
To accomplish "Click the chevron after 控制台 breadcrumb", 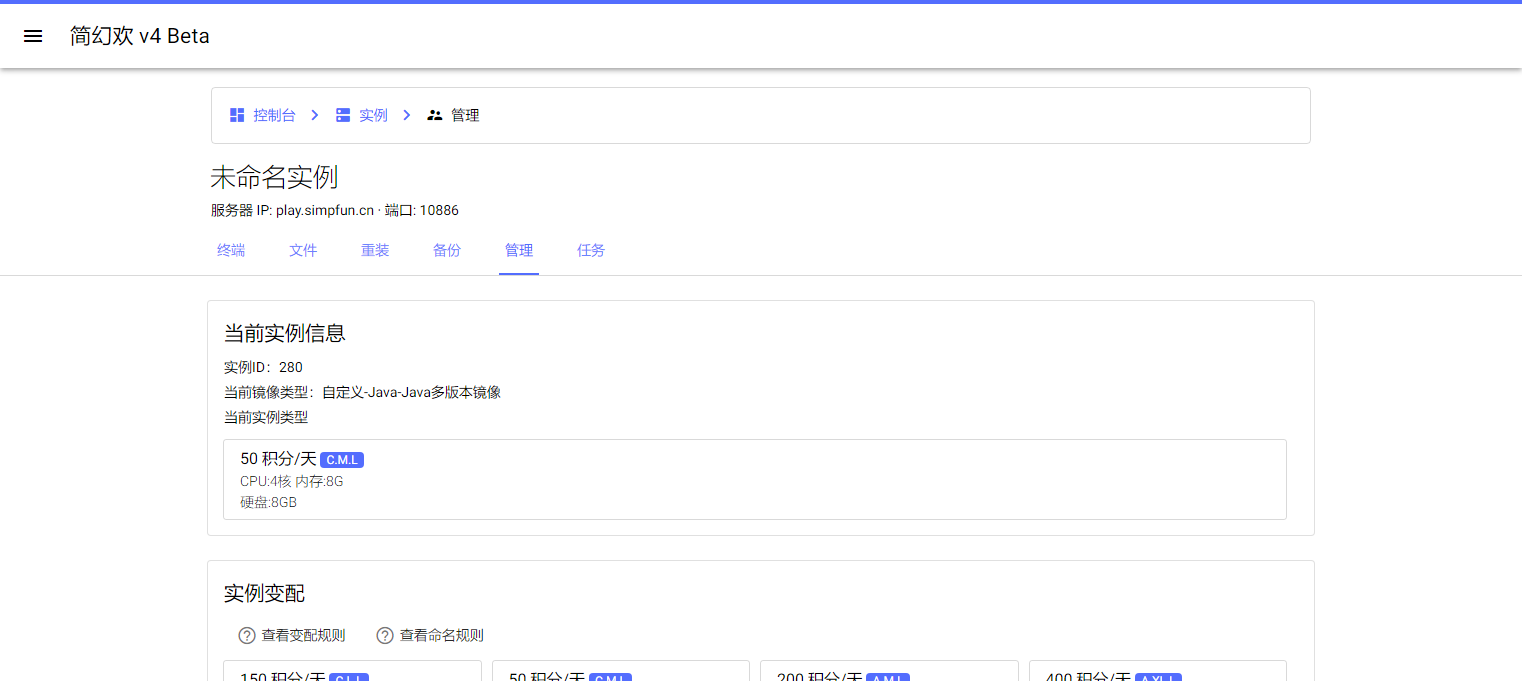I will click(x=314, y=115).
